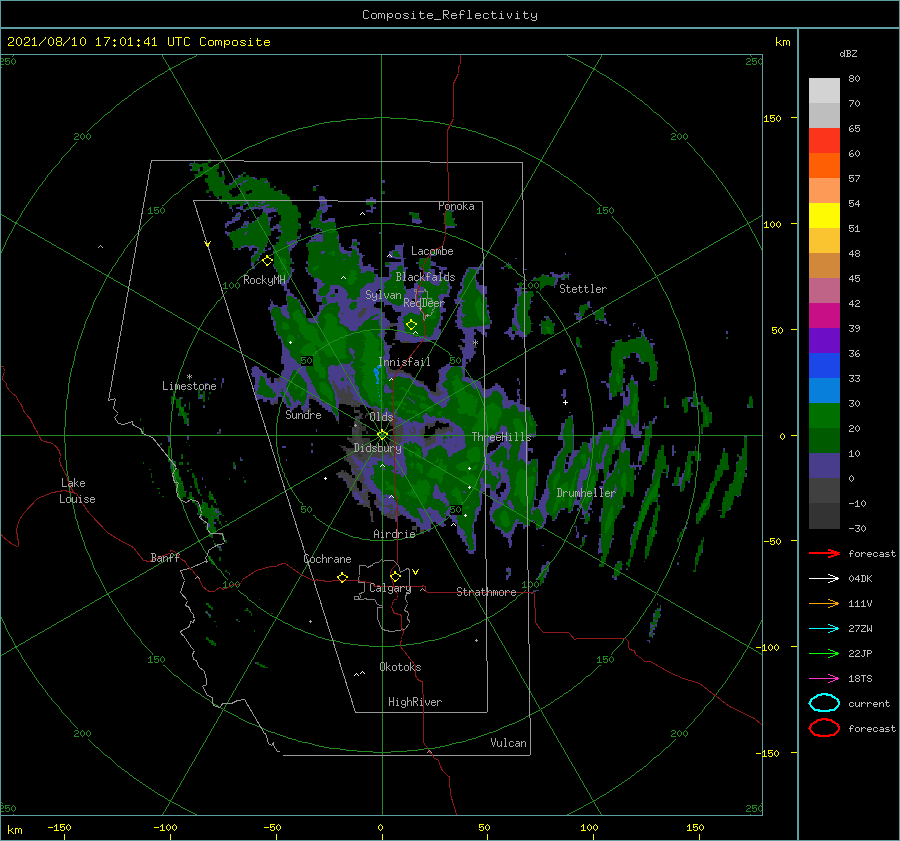Select the Didsbury label

[x=377, y=448]
